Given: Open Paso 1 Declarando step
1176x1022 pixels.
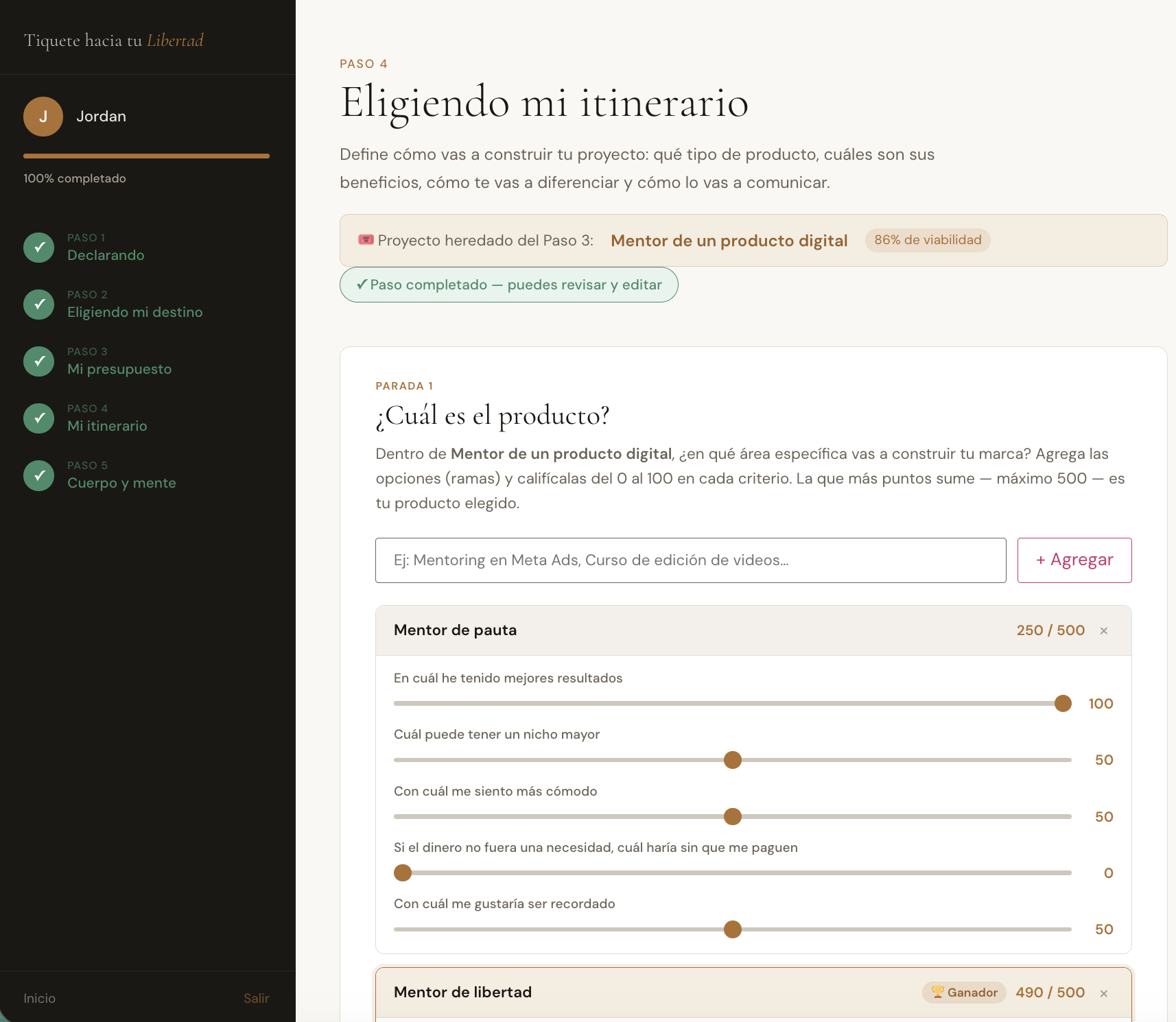Looking at the screenshot, I should coord(106,248).
